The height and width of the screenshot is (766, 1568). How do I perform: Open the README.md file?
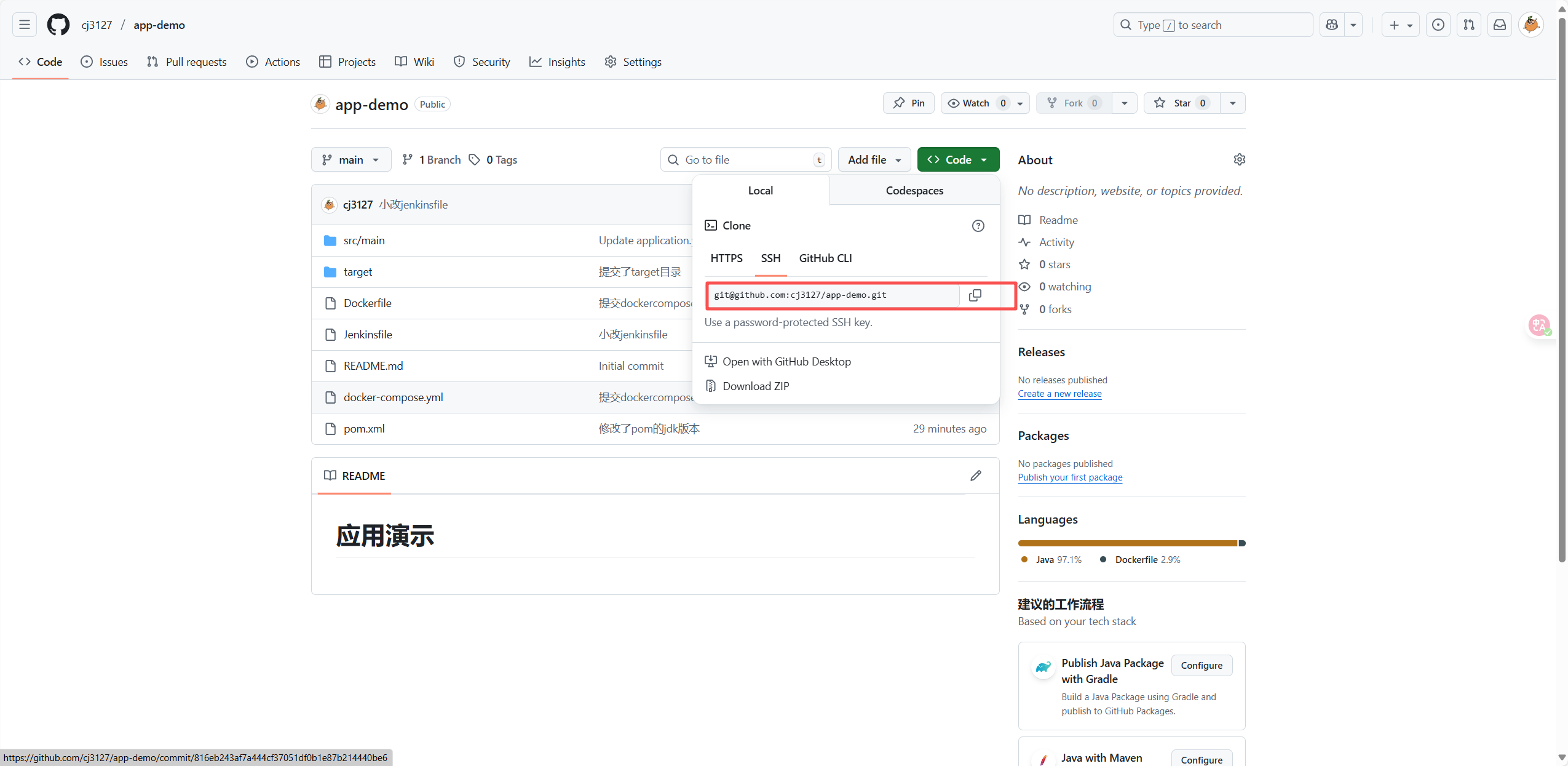point(373,366)
